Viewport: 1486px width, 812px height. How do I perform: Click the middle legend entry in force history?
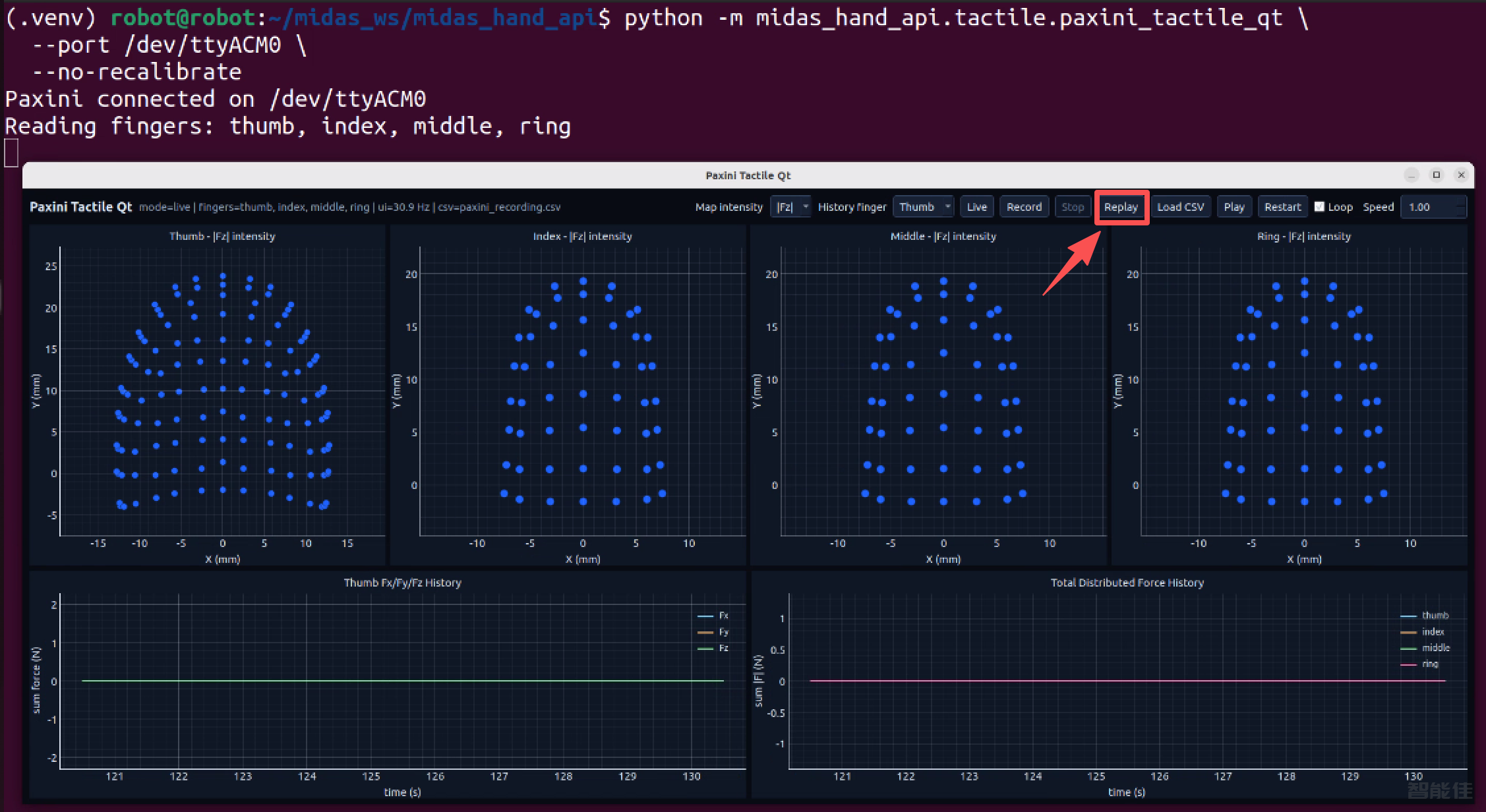[1425, 648]
